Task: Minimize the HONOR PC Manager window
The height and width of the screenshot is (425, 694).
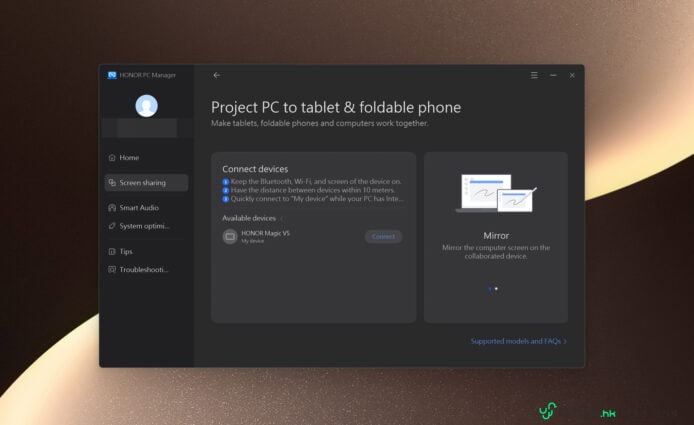Action: [x=553, y=75]
